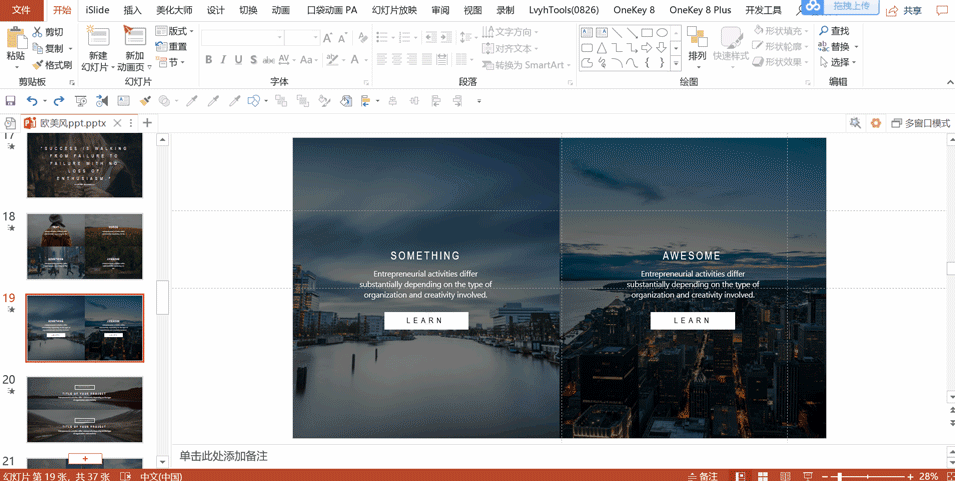Switch to the Insert (插入) tab

tap(132, 10)
